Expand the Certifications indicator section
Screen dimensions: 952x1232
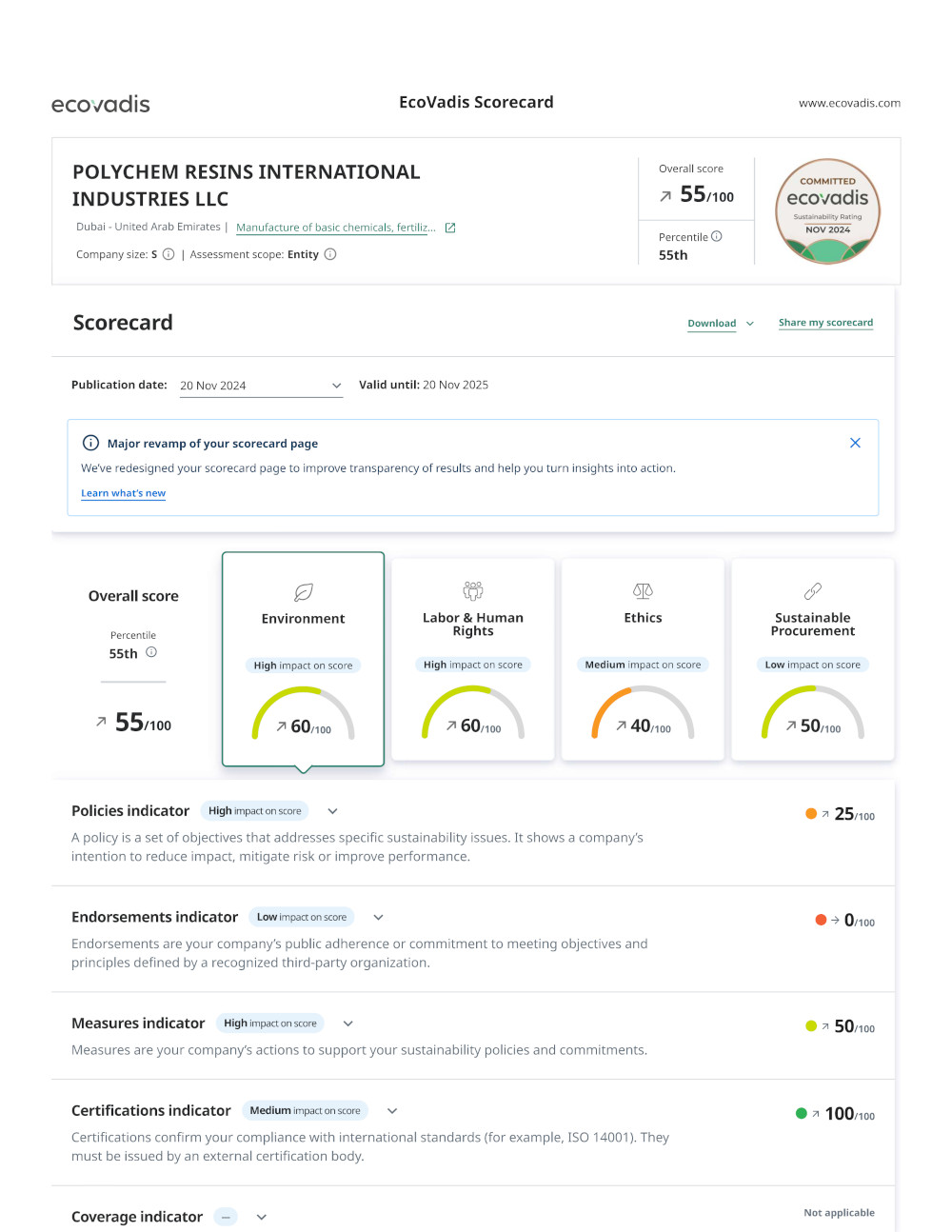392,1111
